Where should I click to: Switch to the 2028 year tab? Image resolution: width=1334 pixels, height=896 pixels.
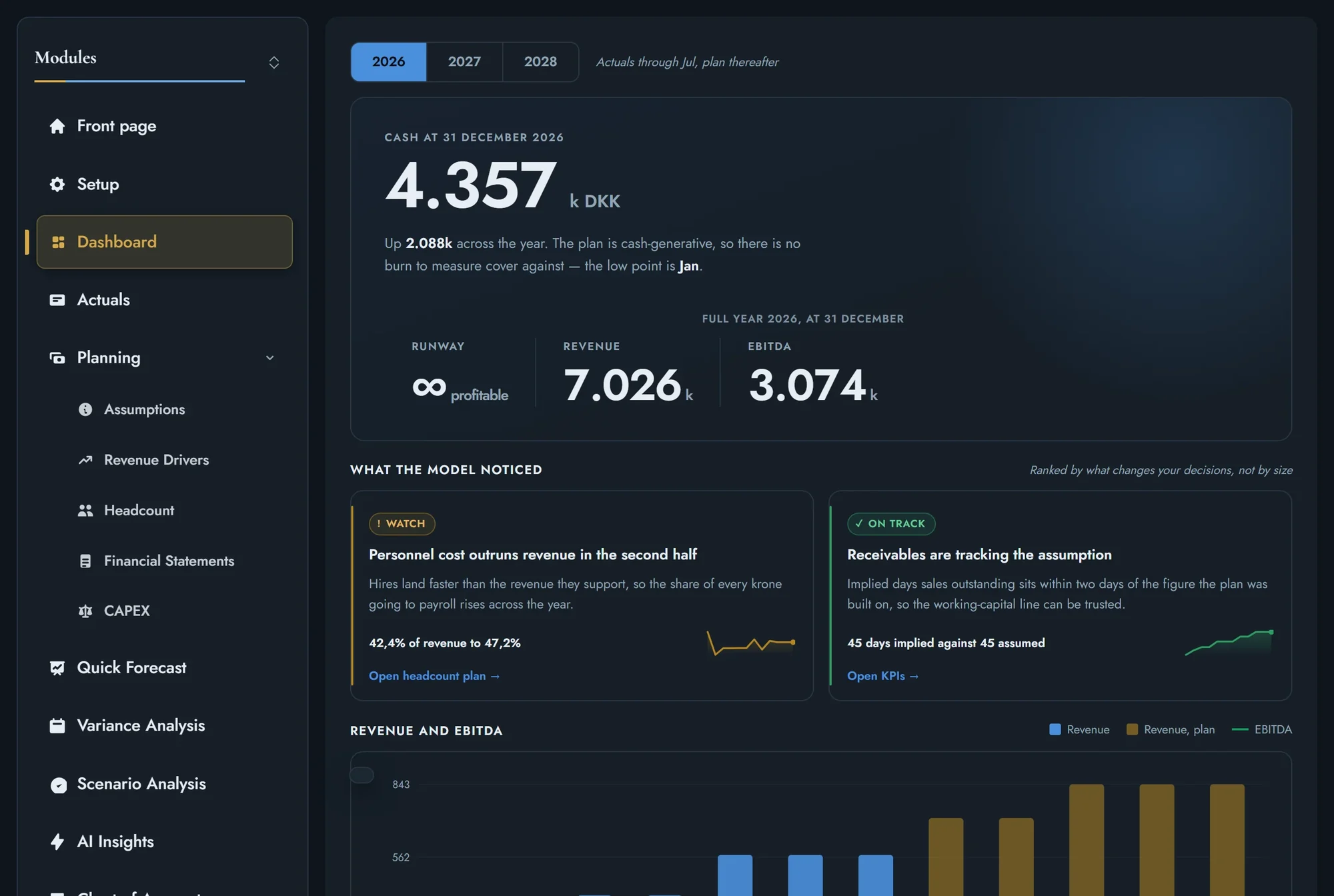(540, 62)
